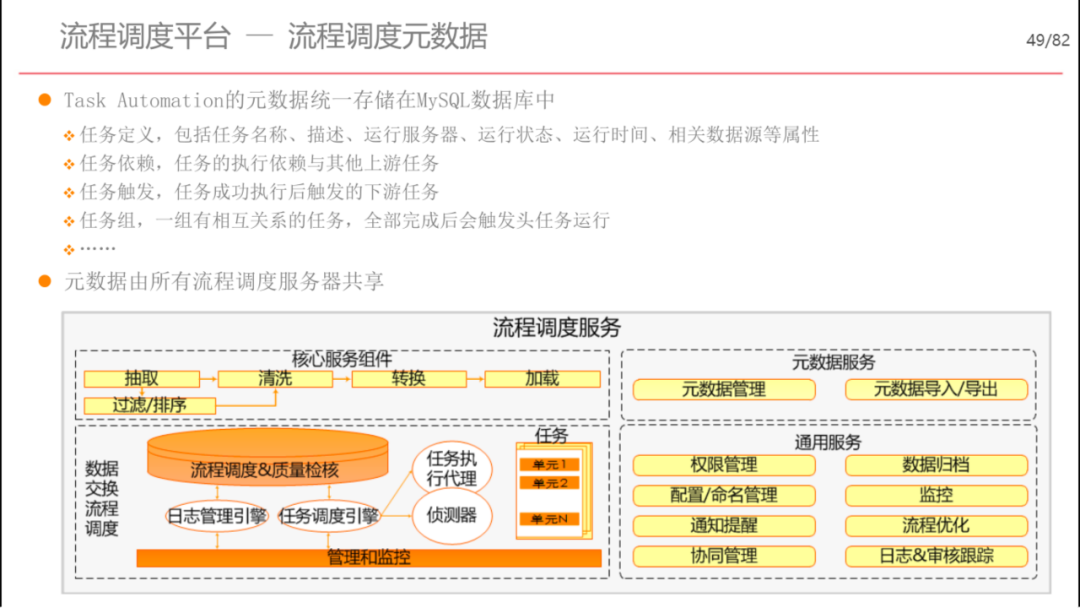Screen dimensions: 1080x608
Task: Select the 数据交换流程调度 vertical label
Action: click(x=102, y=499)
